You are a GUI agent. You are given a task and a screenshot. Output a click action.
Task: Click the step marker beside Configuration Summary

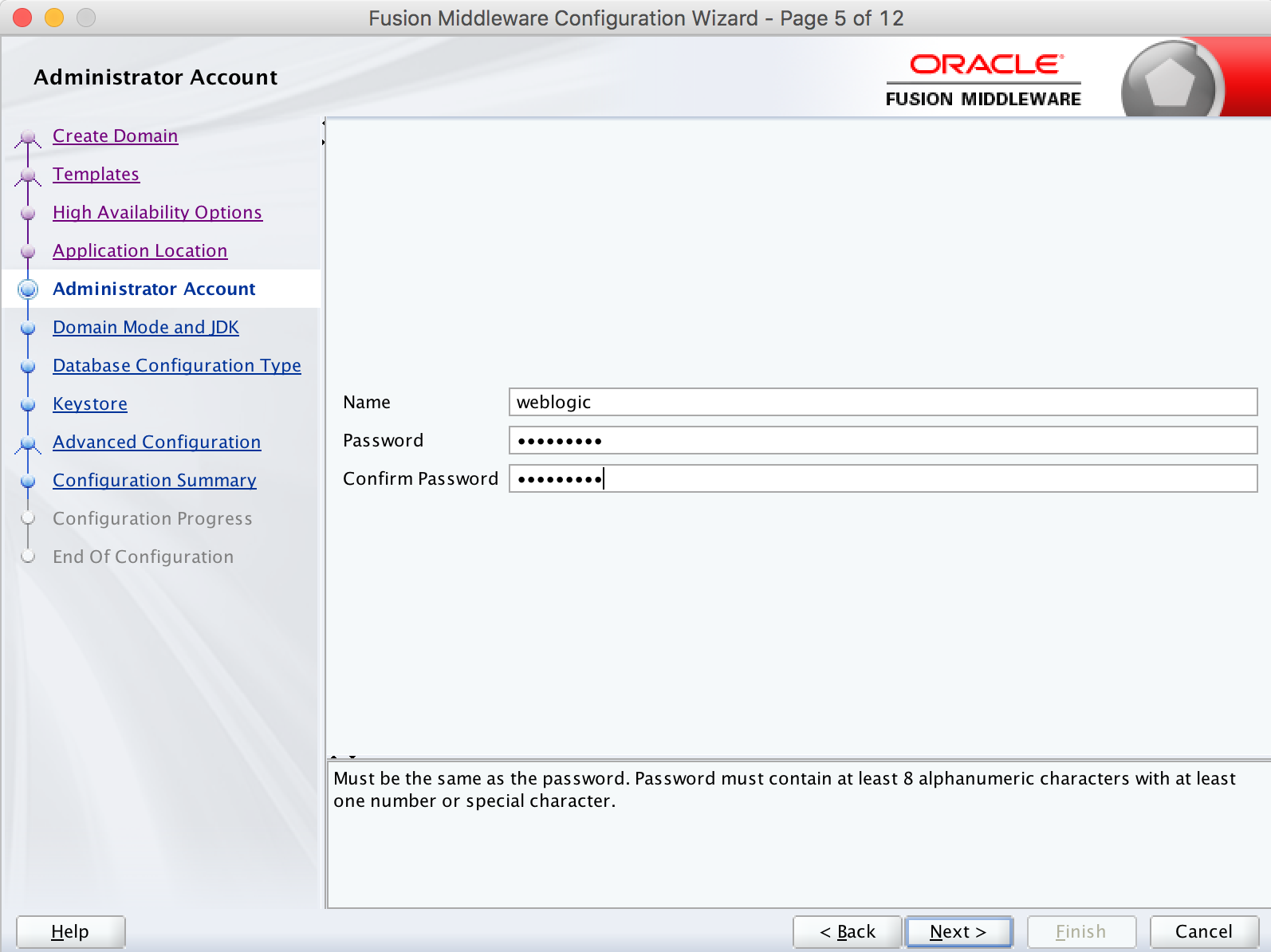click(x=28, y=481)
